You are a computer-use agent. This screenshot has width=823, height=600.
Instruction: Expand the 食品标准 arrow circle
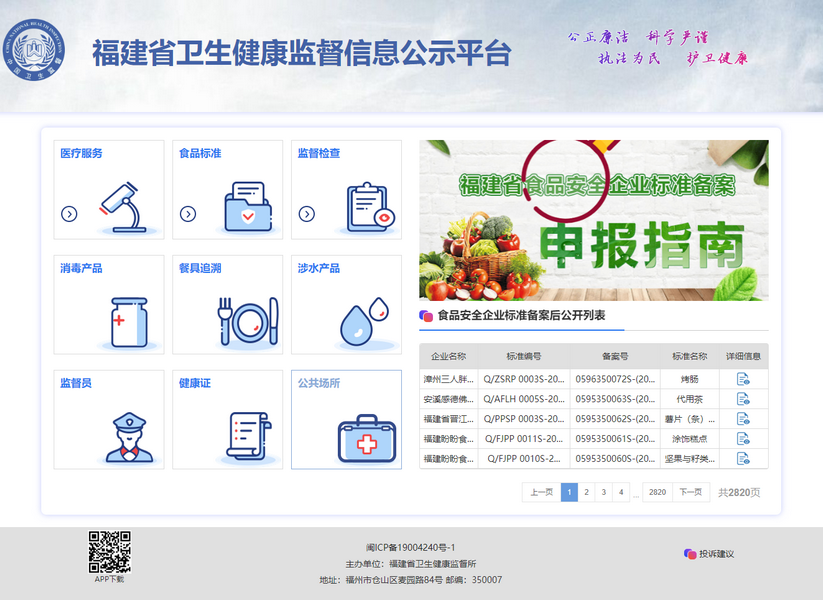188,213
